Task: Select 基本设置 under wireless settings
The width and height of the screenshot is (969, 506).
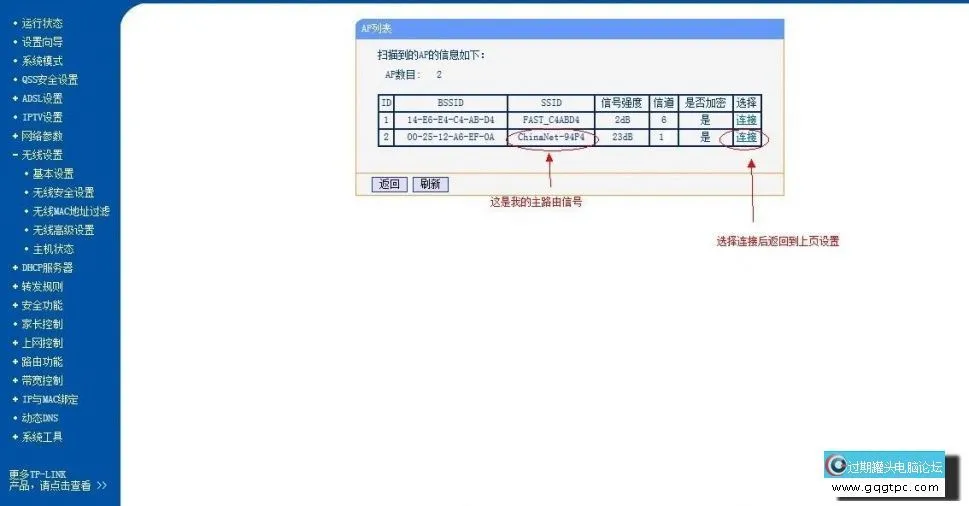Action: pos(52,174)
